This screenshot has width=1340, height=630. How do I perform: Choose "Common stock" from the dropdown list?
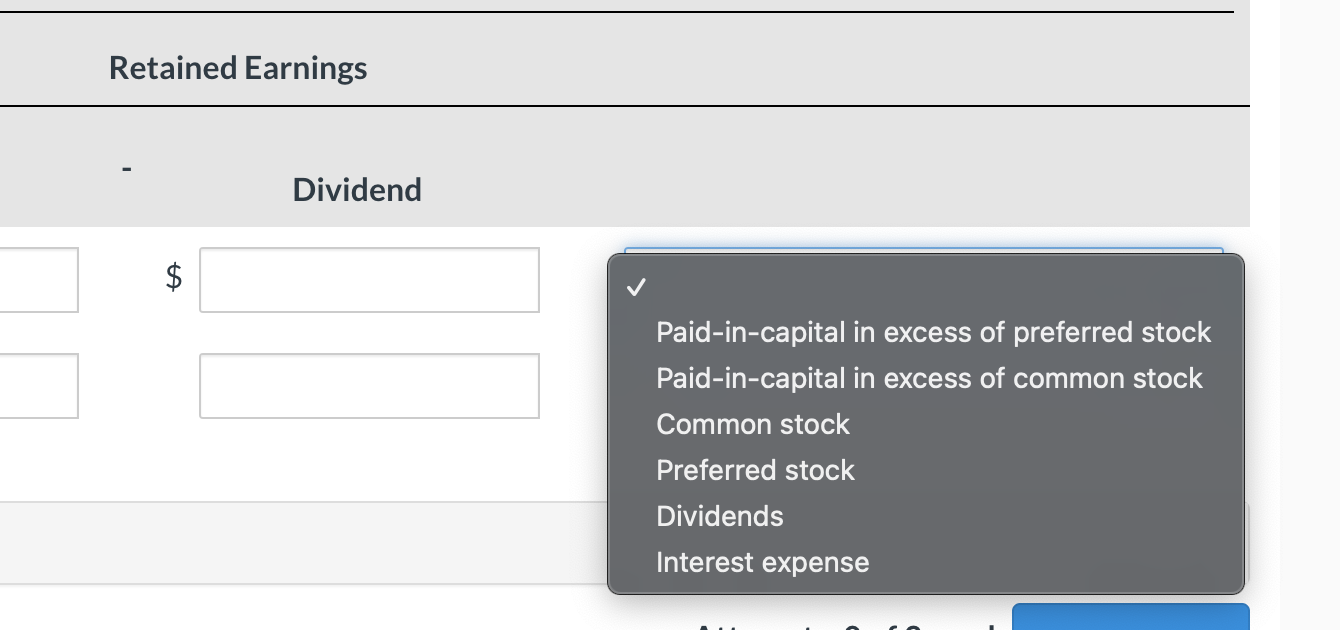[752, 424]
